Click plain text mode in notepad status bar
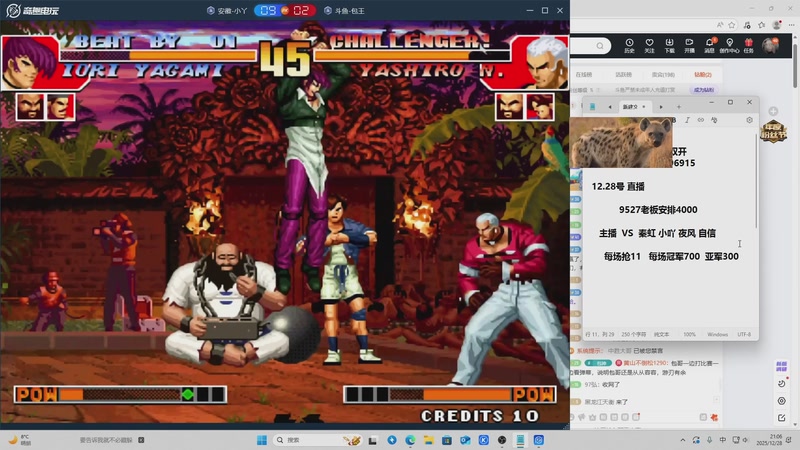The width and height of the screenshot is (800, 450). coord(662,334)
